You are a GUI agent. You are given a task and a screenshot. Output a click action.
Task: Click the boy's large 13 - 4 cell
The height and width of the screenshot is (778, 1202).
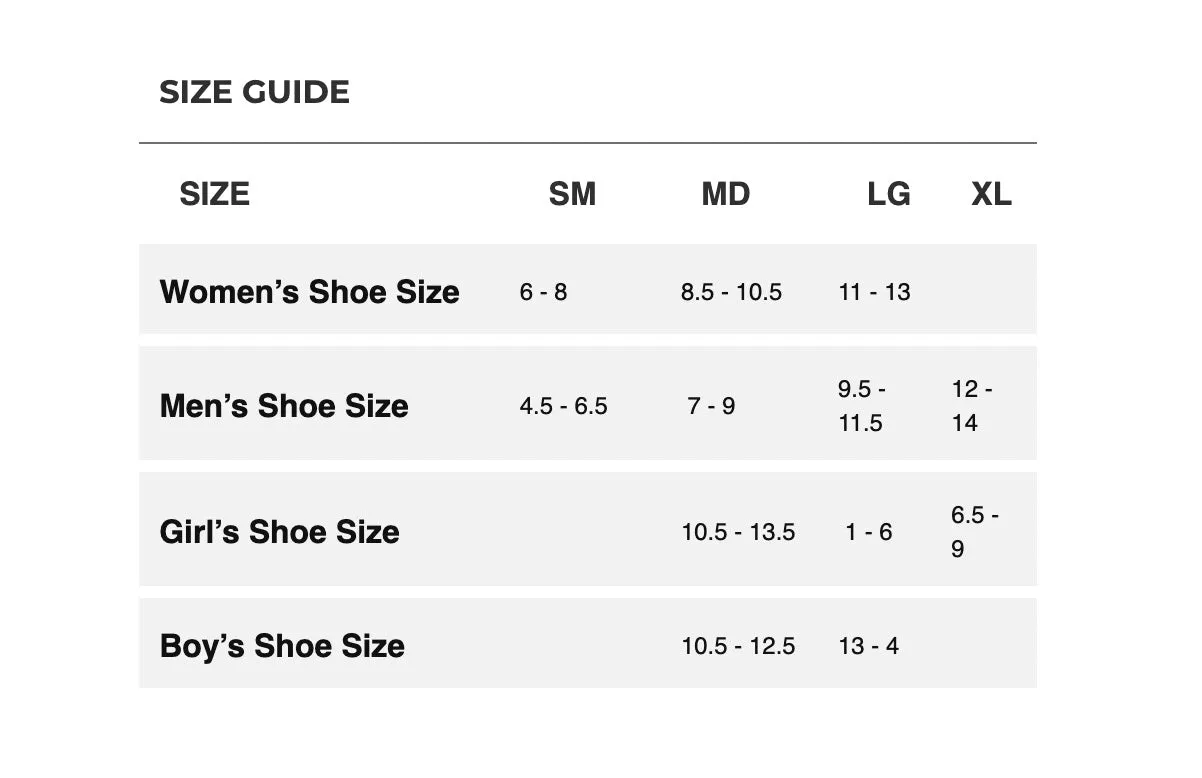click(868, 646)
